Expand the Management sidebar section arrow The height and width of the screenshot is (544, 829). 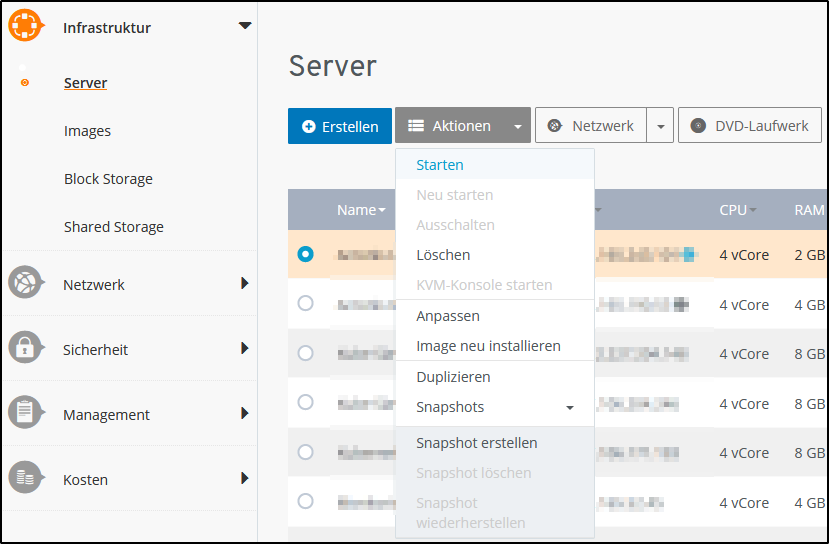(x=245, y=413)
